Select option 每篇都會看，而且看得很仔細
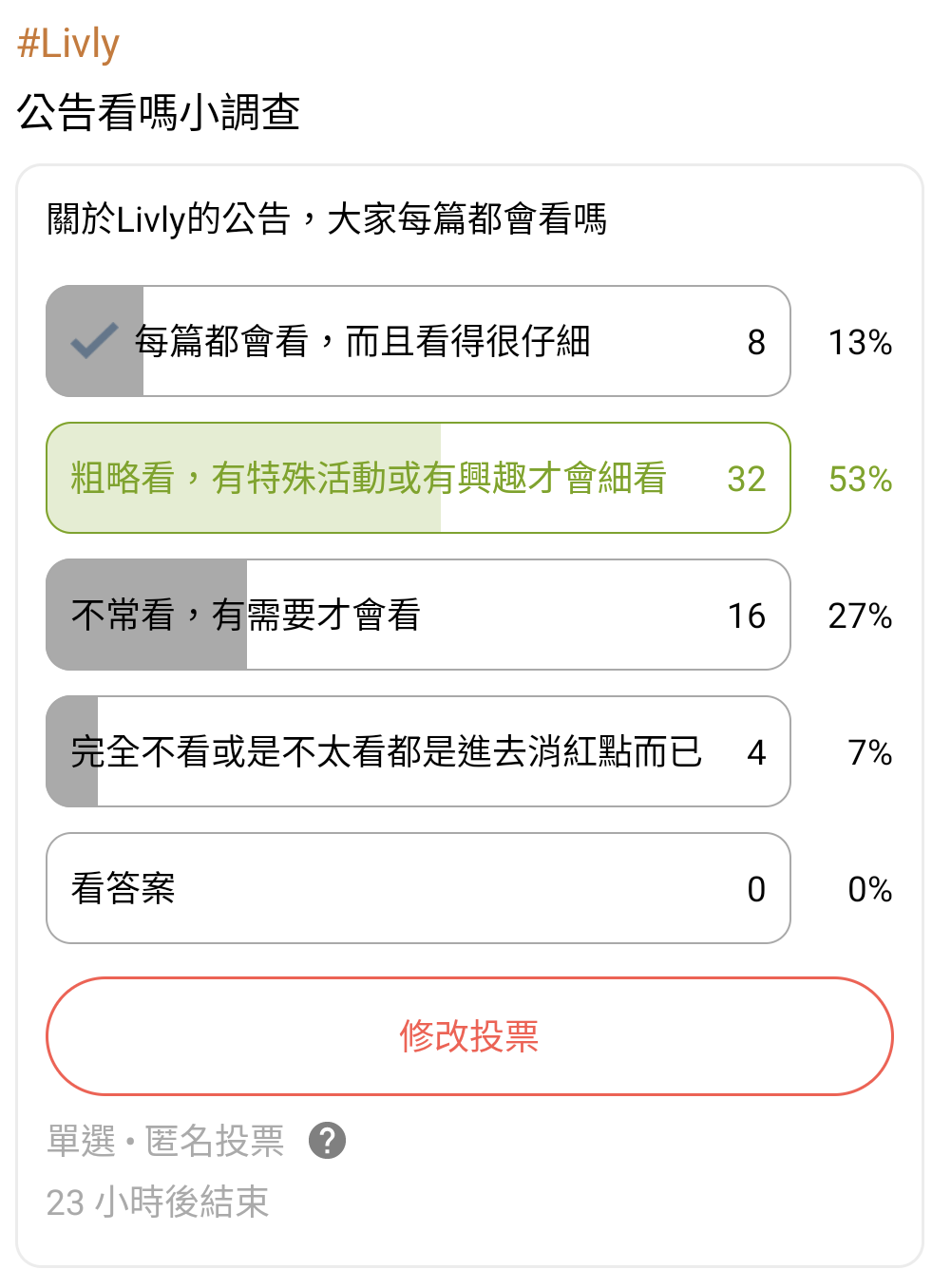The height and width of the screenshot is (1288, 932). click(x=418, y=341)
